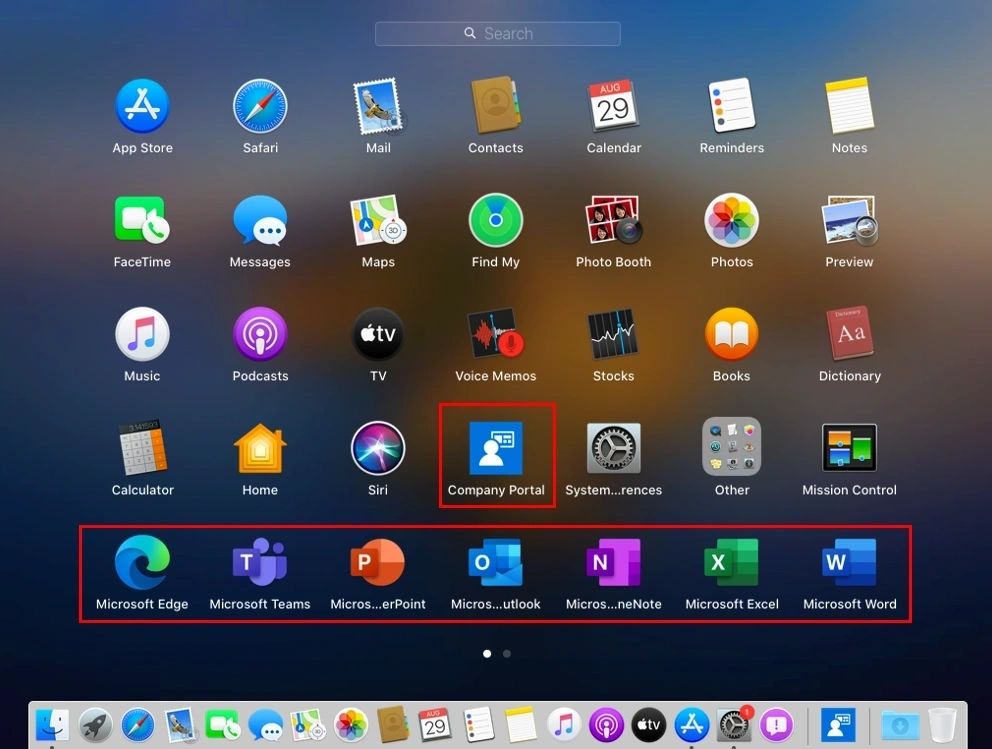The width and height of the screenshot is (992, 749).
Task: Open the Trash in the Dock
Action: [942, 725]
